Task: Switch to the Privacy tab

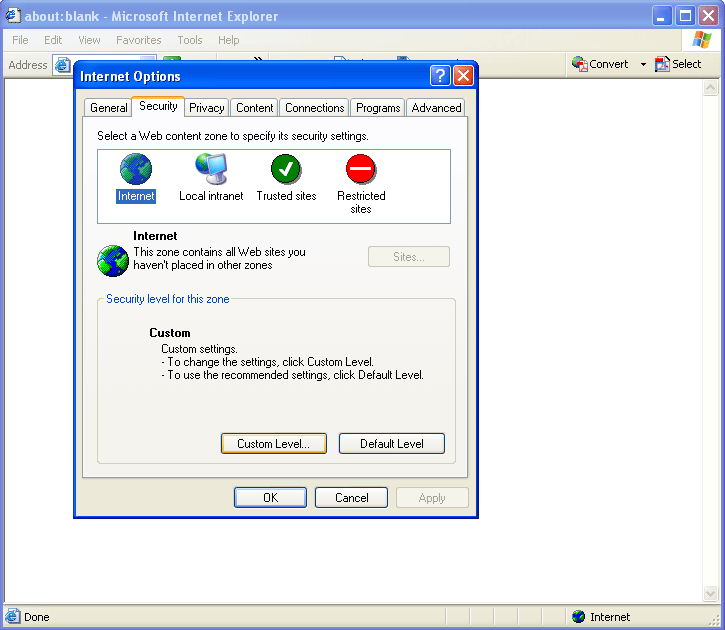Action: [207, 108]
